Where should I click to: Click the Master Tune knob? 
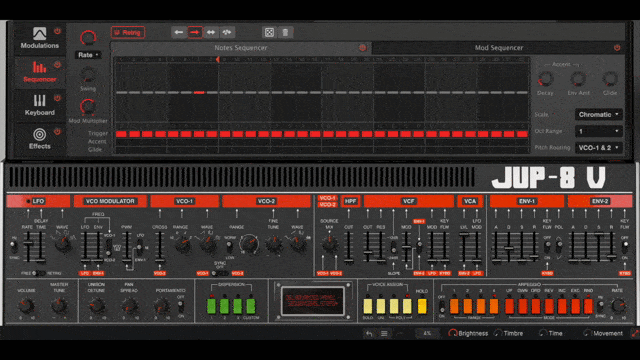coord(59,305)
